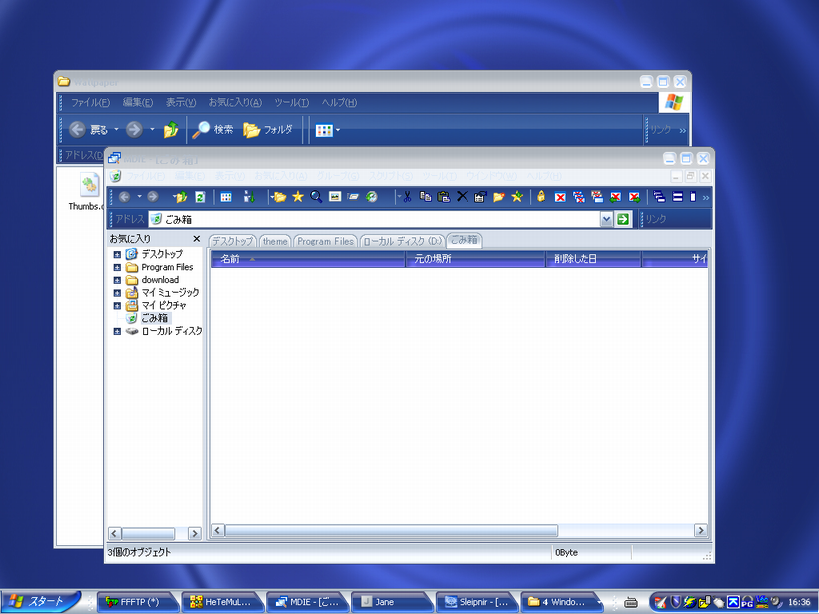819x614 pixels.
Task: Open the Back history dropdown arrow in MDIE
Action: click(139, 197)
